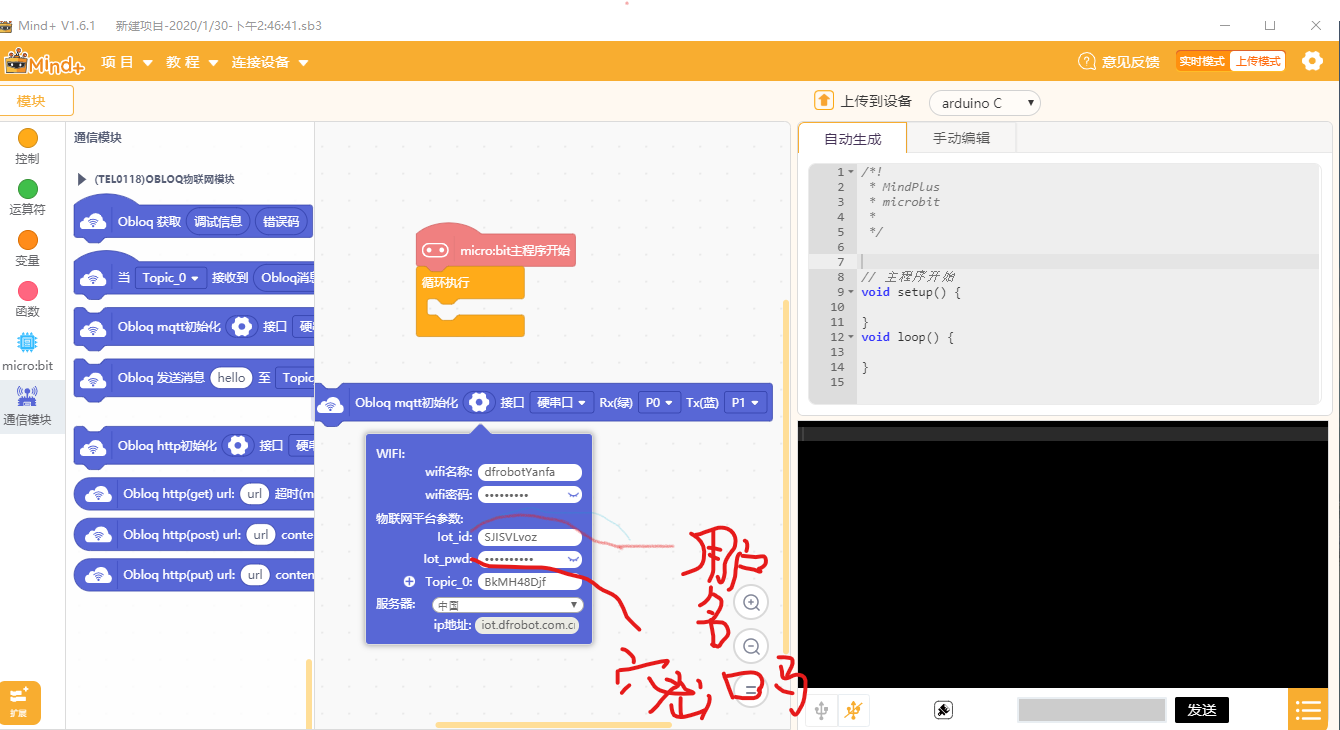Zoom in the block workspace
Viewport: 1340px width, 730px height.
point(751,602)
